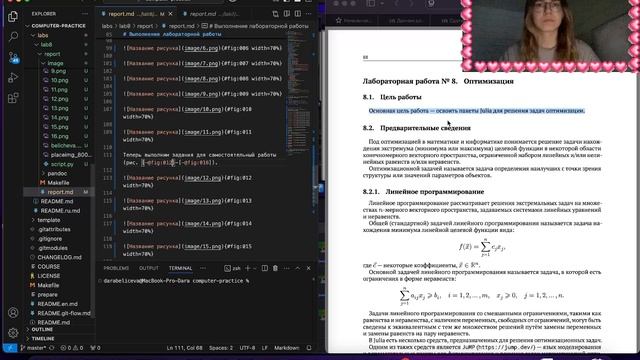This screenshot has width=640, height=360.
Task: Open the Search view in activity bar
Action: (13, 37)
